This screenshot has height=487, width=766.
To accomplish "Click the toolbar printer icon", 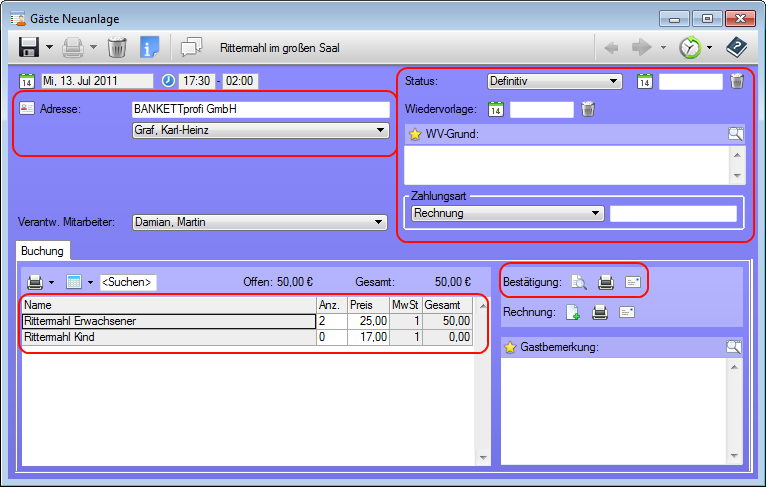I will (x=73, y=47).
